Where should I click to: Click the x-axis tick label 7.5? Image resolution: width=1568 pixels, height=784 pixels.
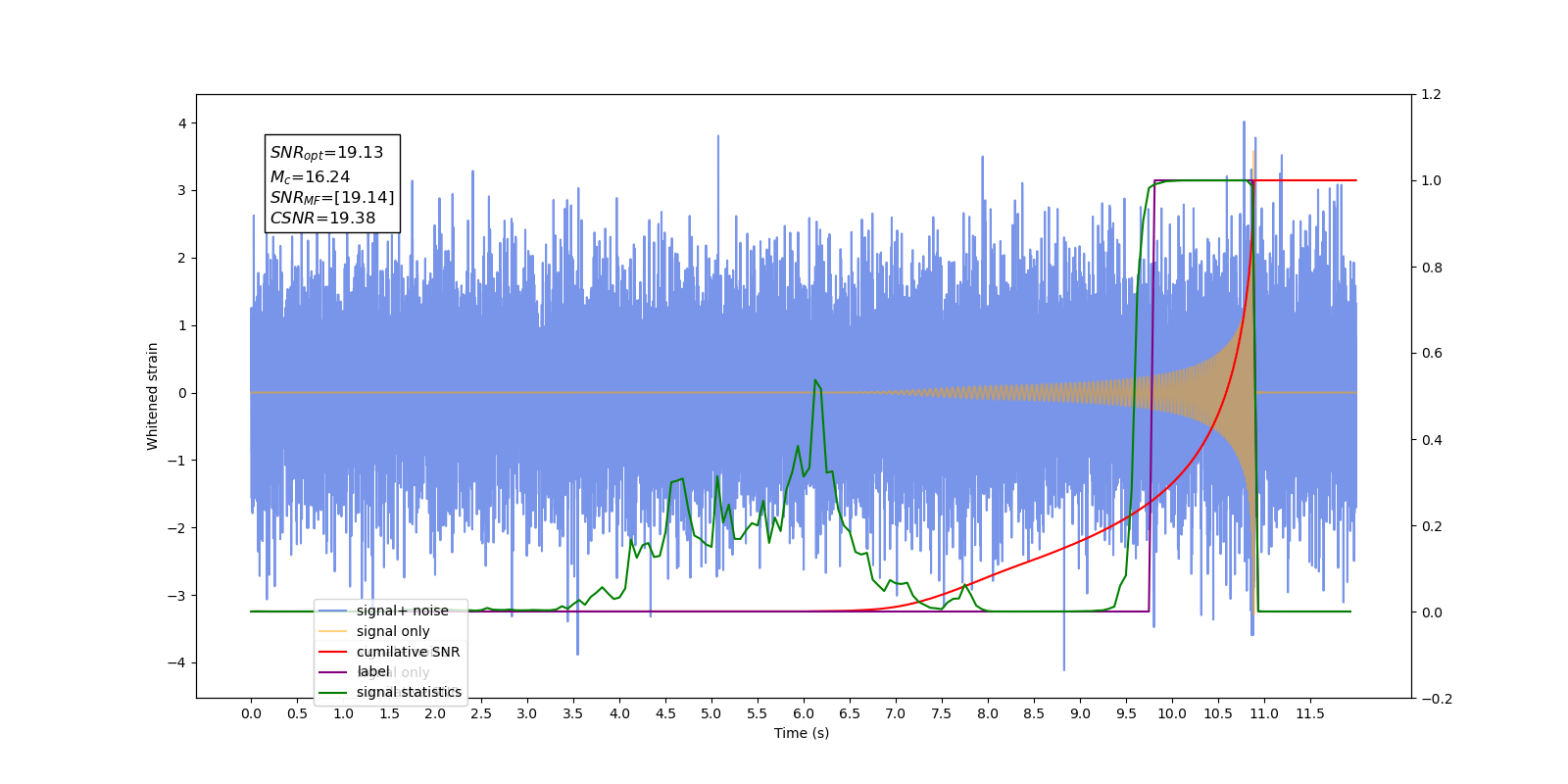(x=942, y=713)
